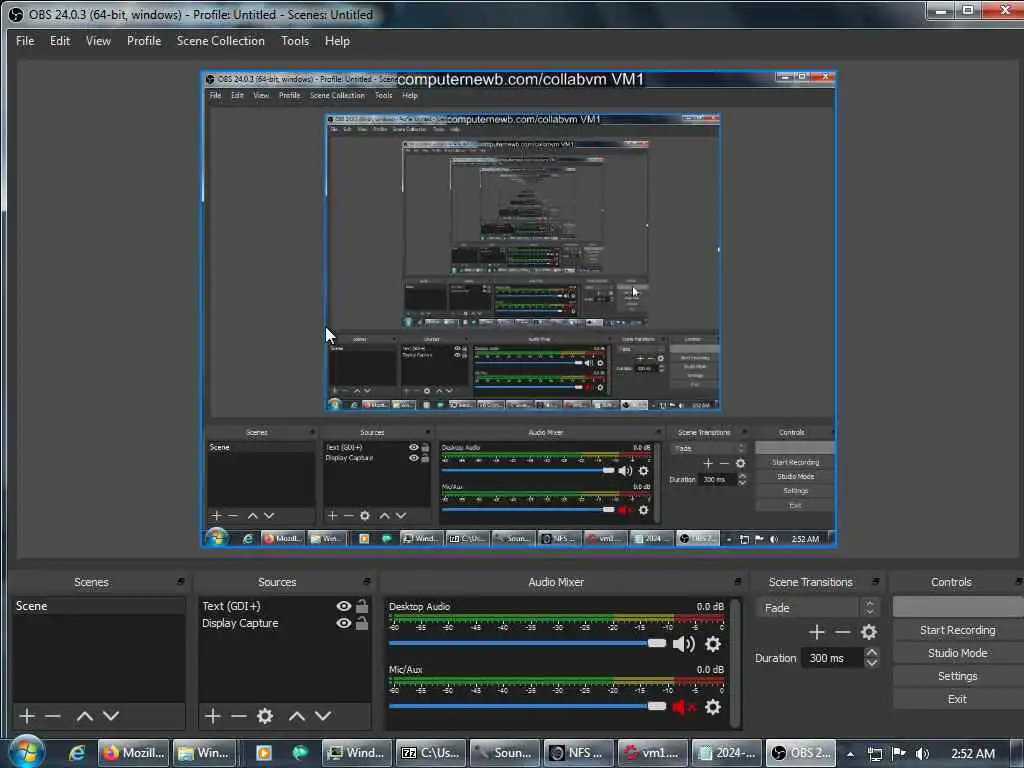Screen dimensions: 1024x768
Task: Toggle visibility of Text (GDI+) source
Action: coord(344,606)
